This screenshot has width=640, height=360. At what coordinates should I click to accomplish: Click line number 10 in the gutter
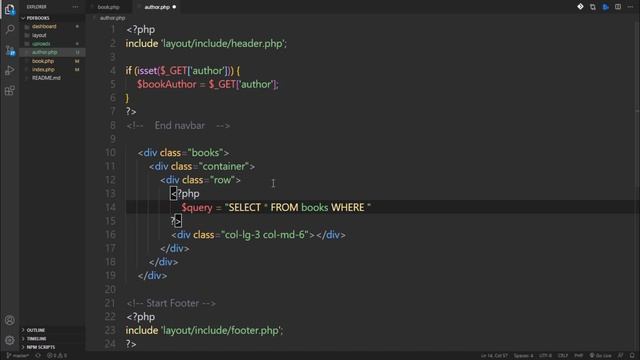[111, 153]
